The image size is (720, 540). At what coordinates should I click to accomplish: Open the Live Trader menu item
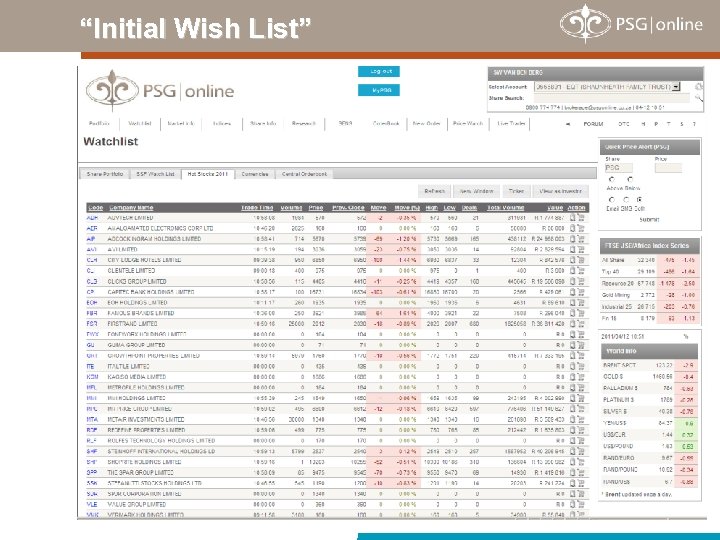point(512,124)
